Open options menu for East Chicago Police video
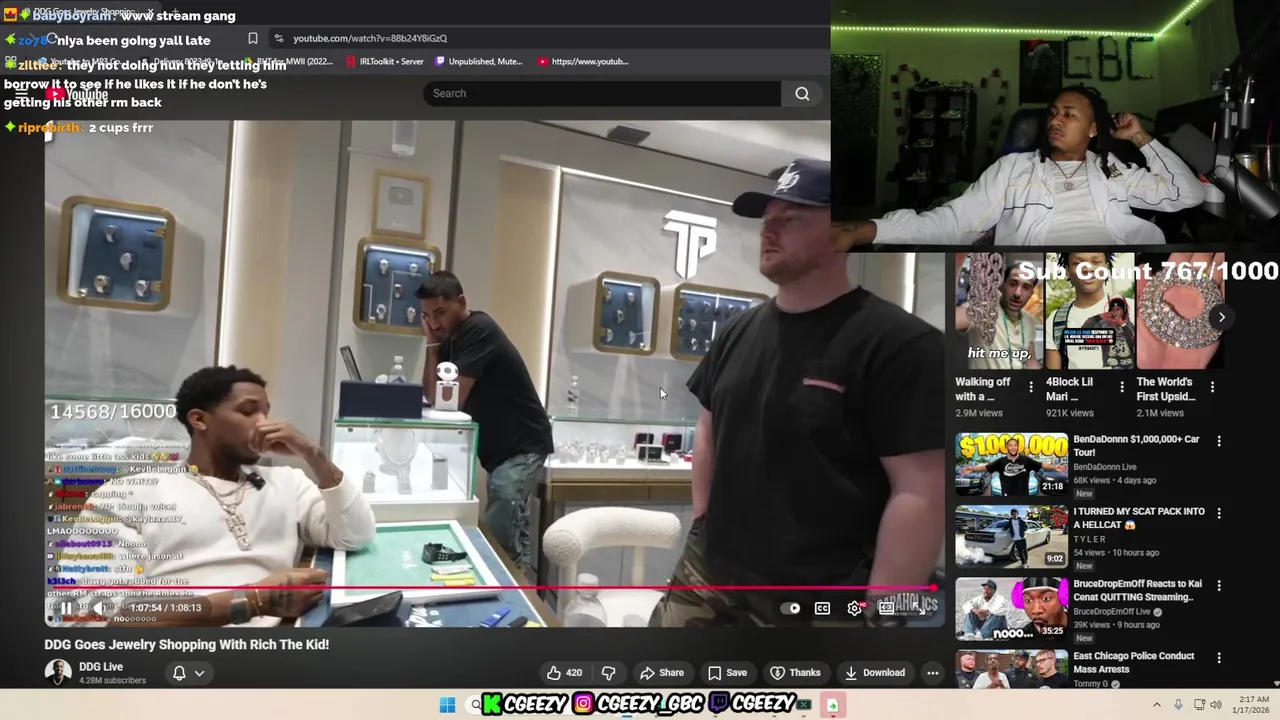Image resolution: width=1280 pixels, height=720 pixels. 1219,657
